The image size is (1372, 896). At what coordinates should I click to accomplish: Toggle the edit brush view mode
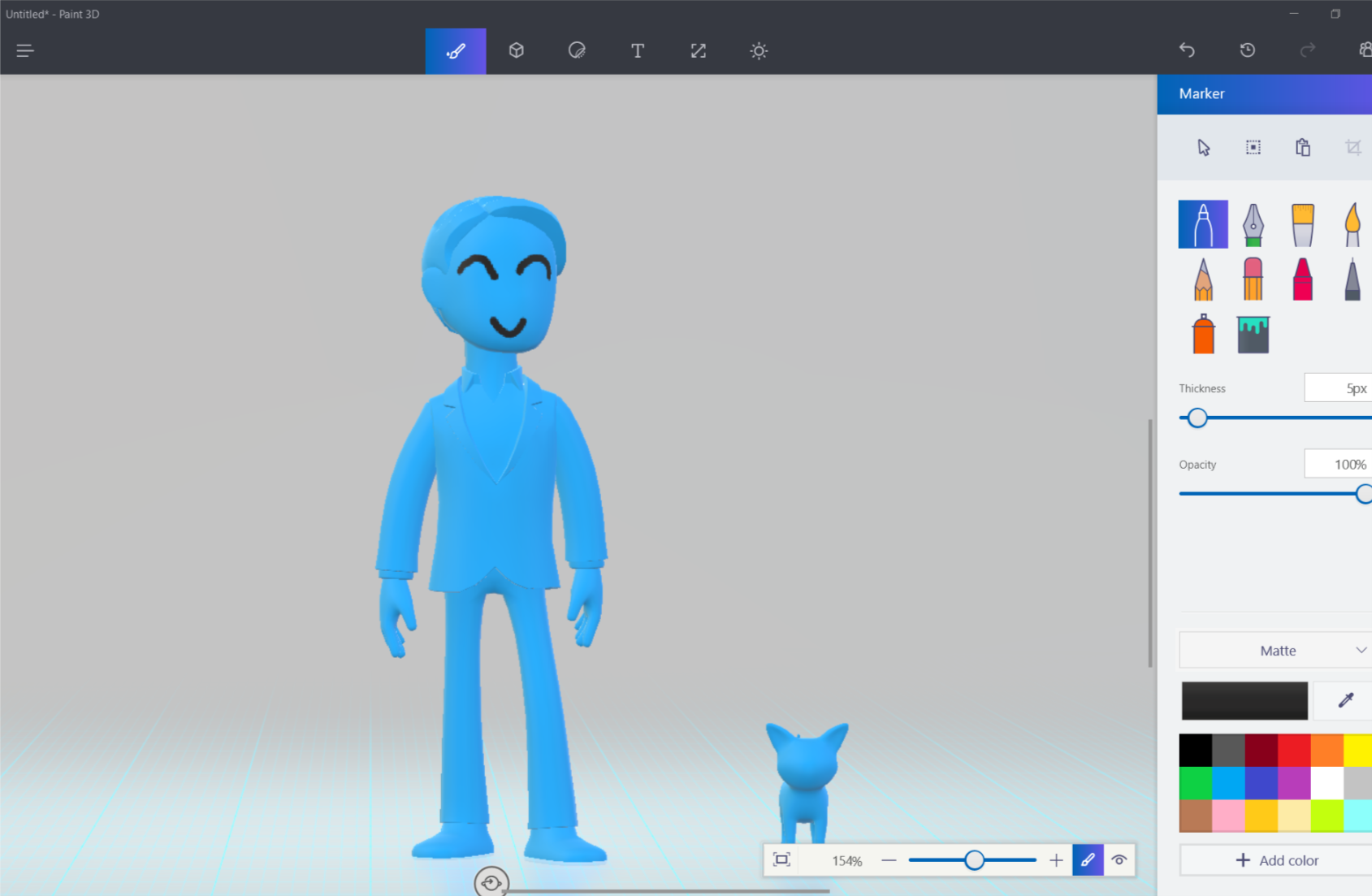pos(1088,859)
